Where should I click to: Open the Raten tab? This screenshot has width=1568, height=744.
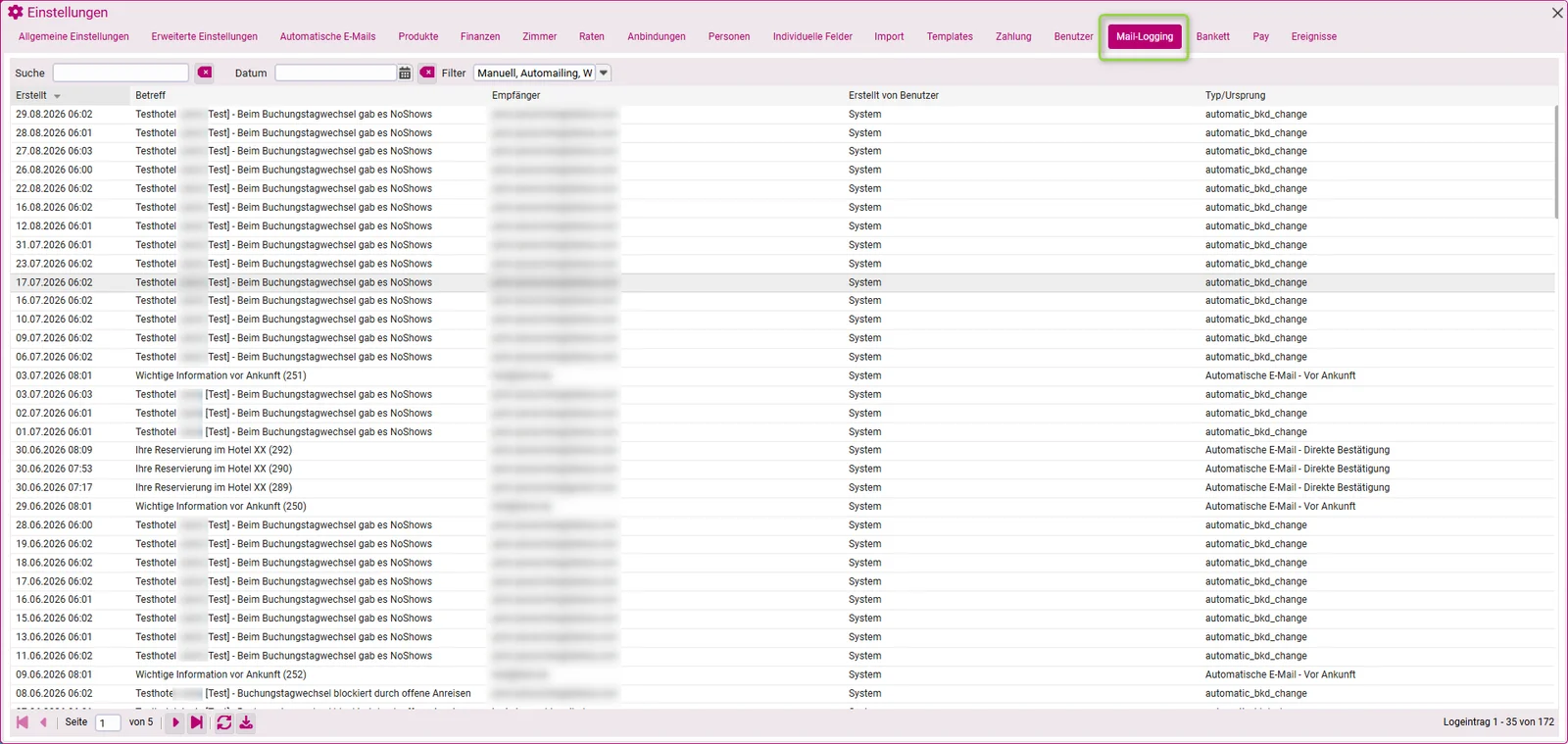[x=592, y=36]
